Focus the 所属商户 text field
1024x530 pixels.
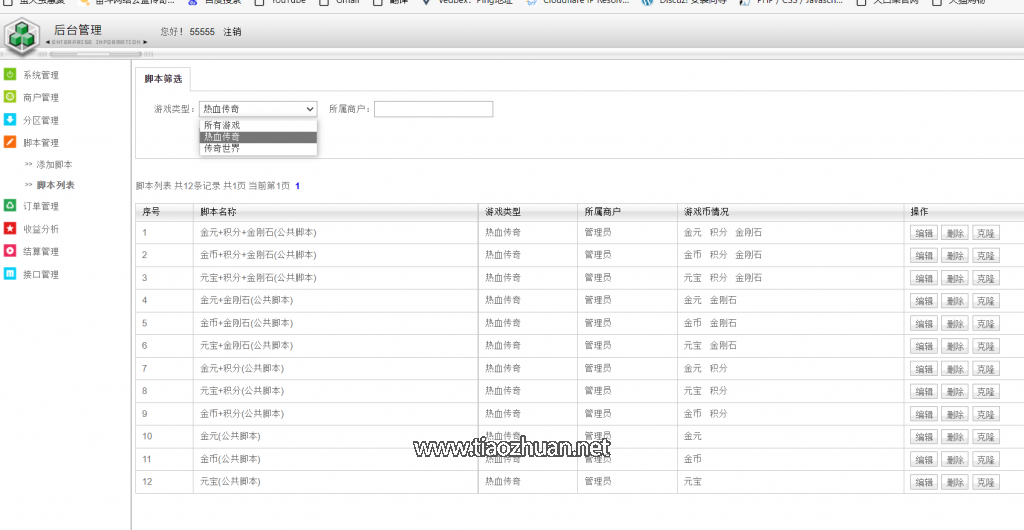[x=433, y=109]
